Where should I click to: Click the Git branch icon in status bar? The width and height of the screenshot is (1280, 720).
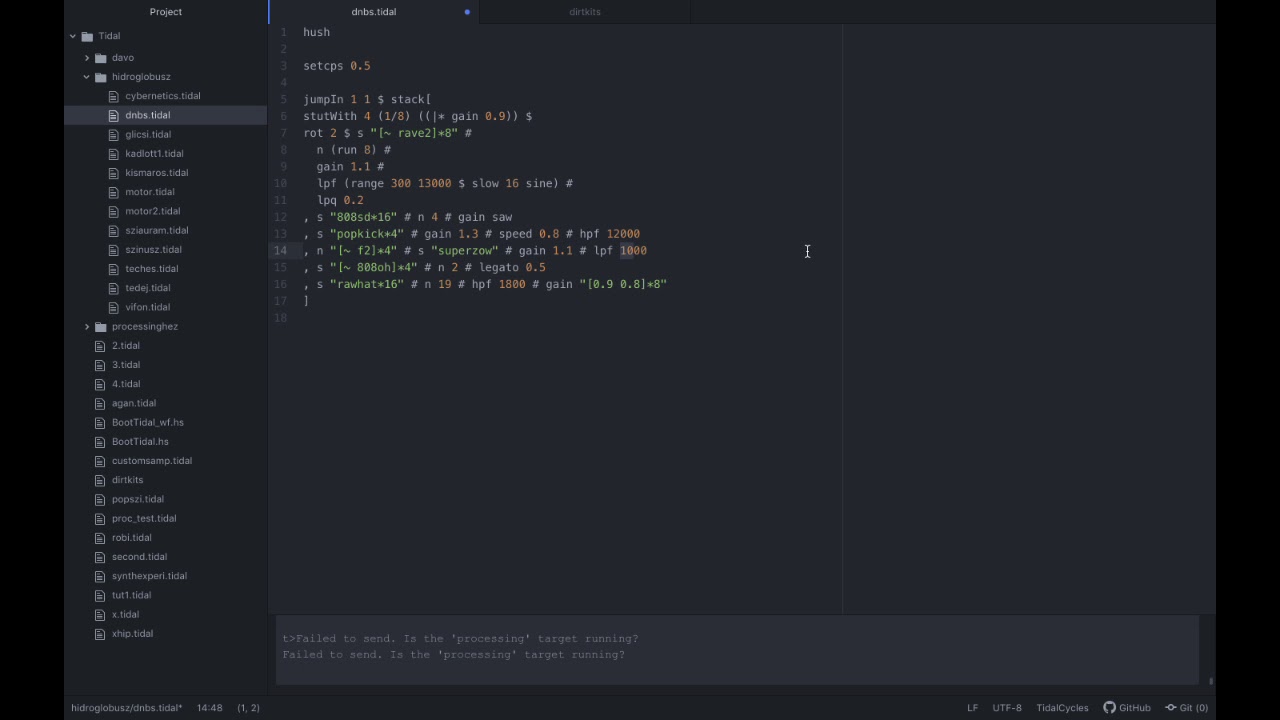tap(1171, 708)
